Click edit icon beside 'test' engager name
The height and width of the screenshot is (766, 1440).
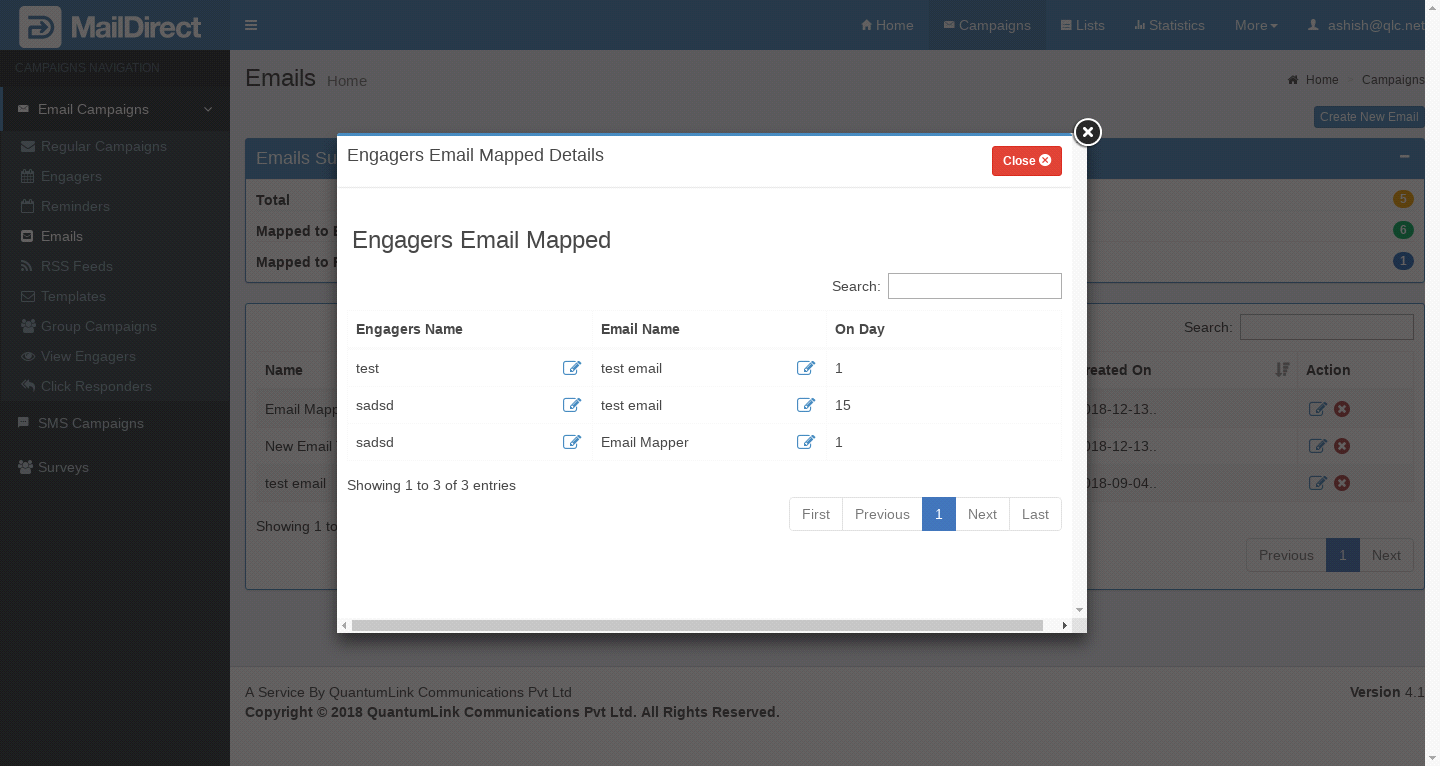pos(572,368)
